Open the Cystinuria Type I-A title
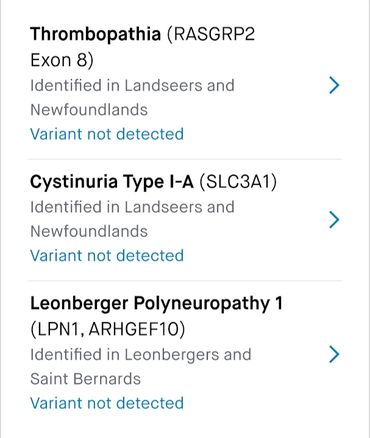This screenshot has width=370, height=438. (x=112, y=182)
